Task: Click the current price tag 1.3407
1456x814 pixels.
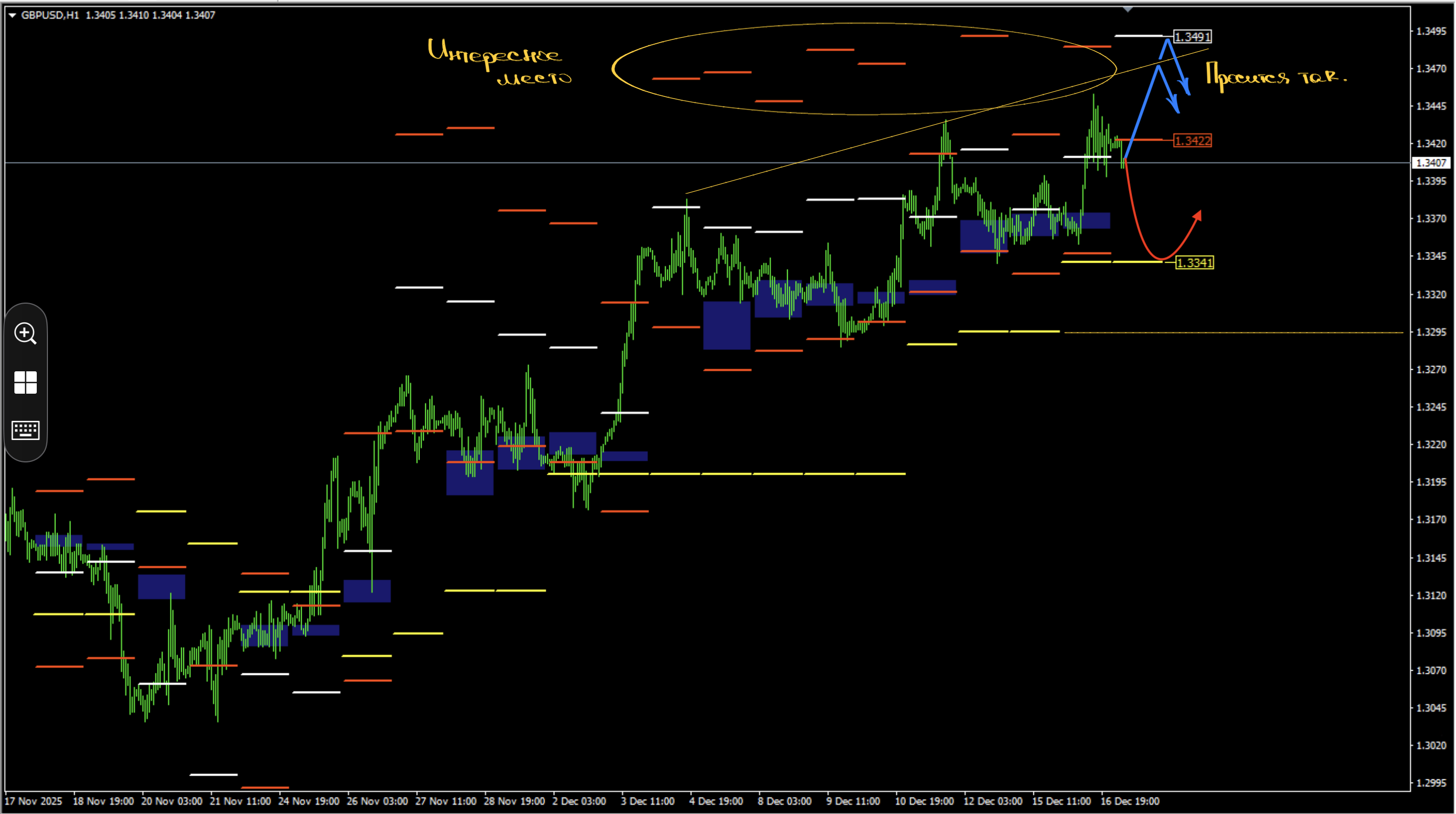Action: pos(1431,162)
